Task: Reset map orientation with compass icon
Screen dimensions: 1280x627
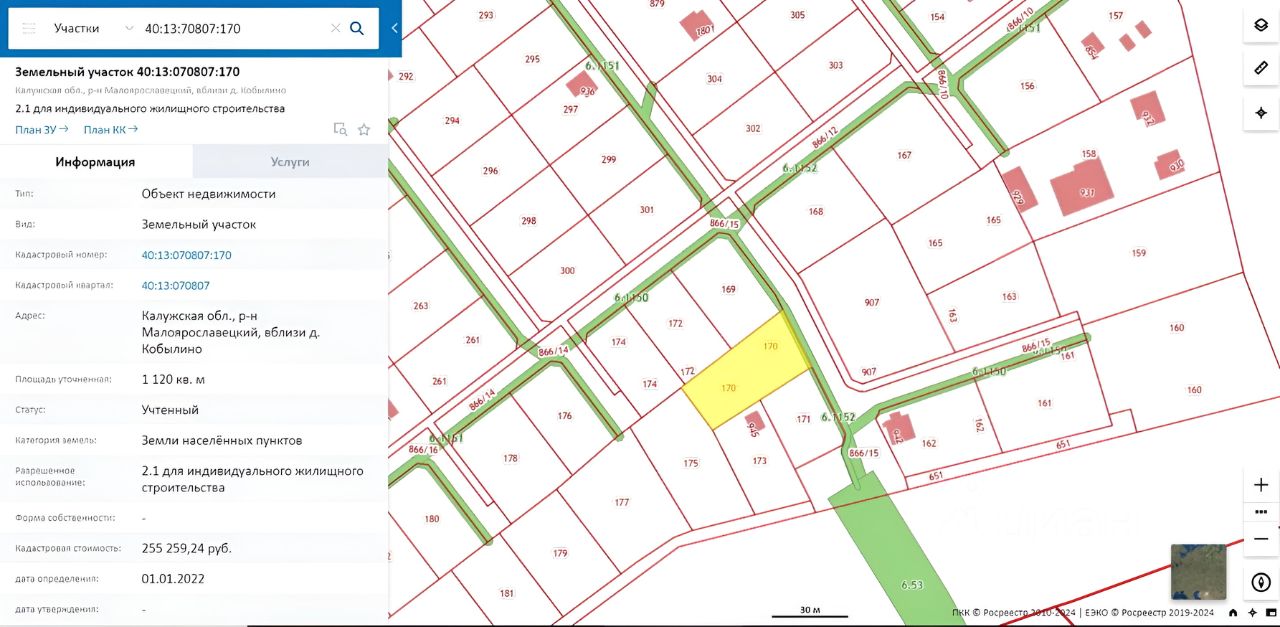Action: tap(1261, 582)
